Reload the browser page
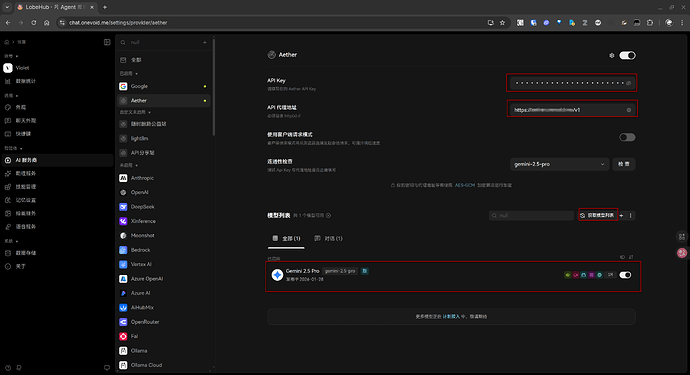Image resolution: width=690 pixels, height=375 pixels. coord(33,22)
